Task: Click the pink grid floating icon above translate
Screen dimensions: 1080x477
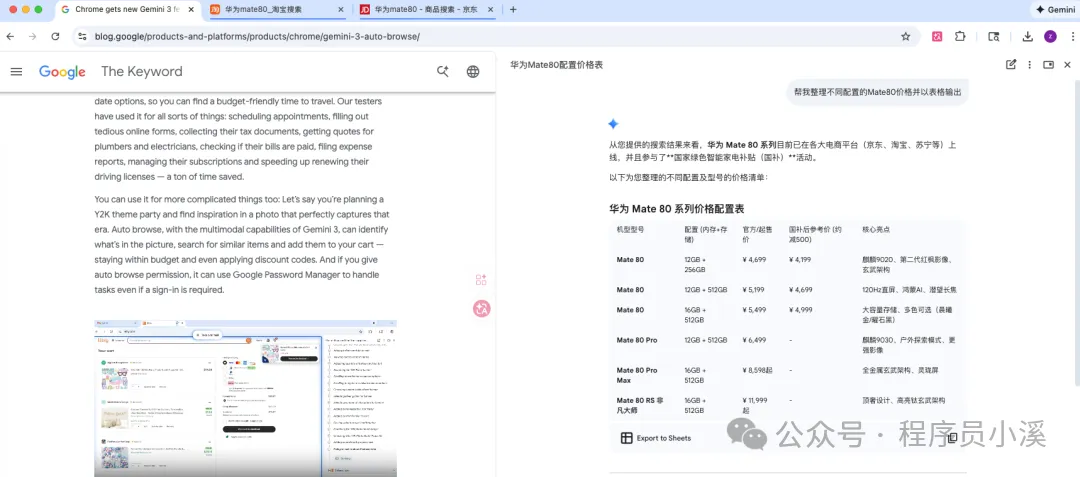Action: (x=481, y=279)
